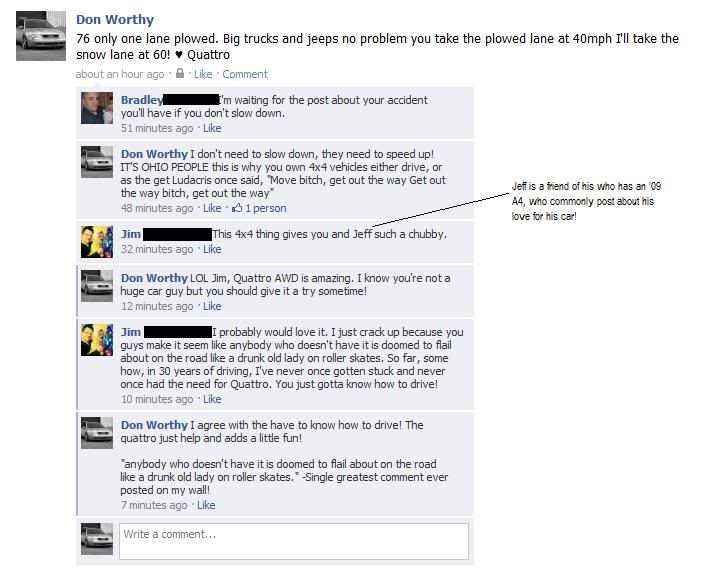Click in the Write a comment field

click(x=294, y=541)
